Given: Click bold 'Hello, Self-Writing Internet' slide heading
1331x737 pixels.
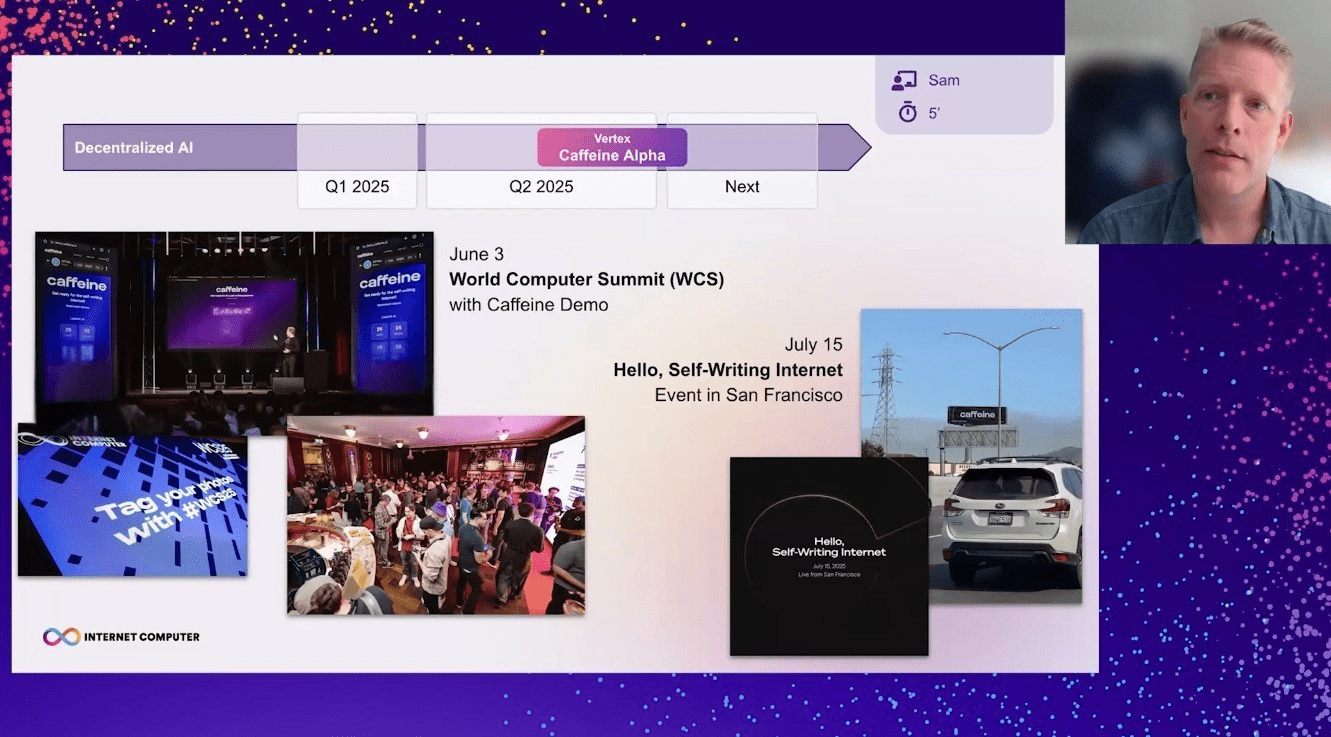Looking at the screenshot, I should tap(728, 370).
